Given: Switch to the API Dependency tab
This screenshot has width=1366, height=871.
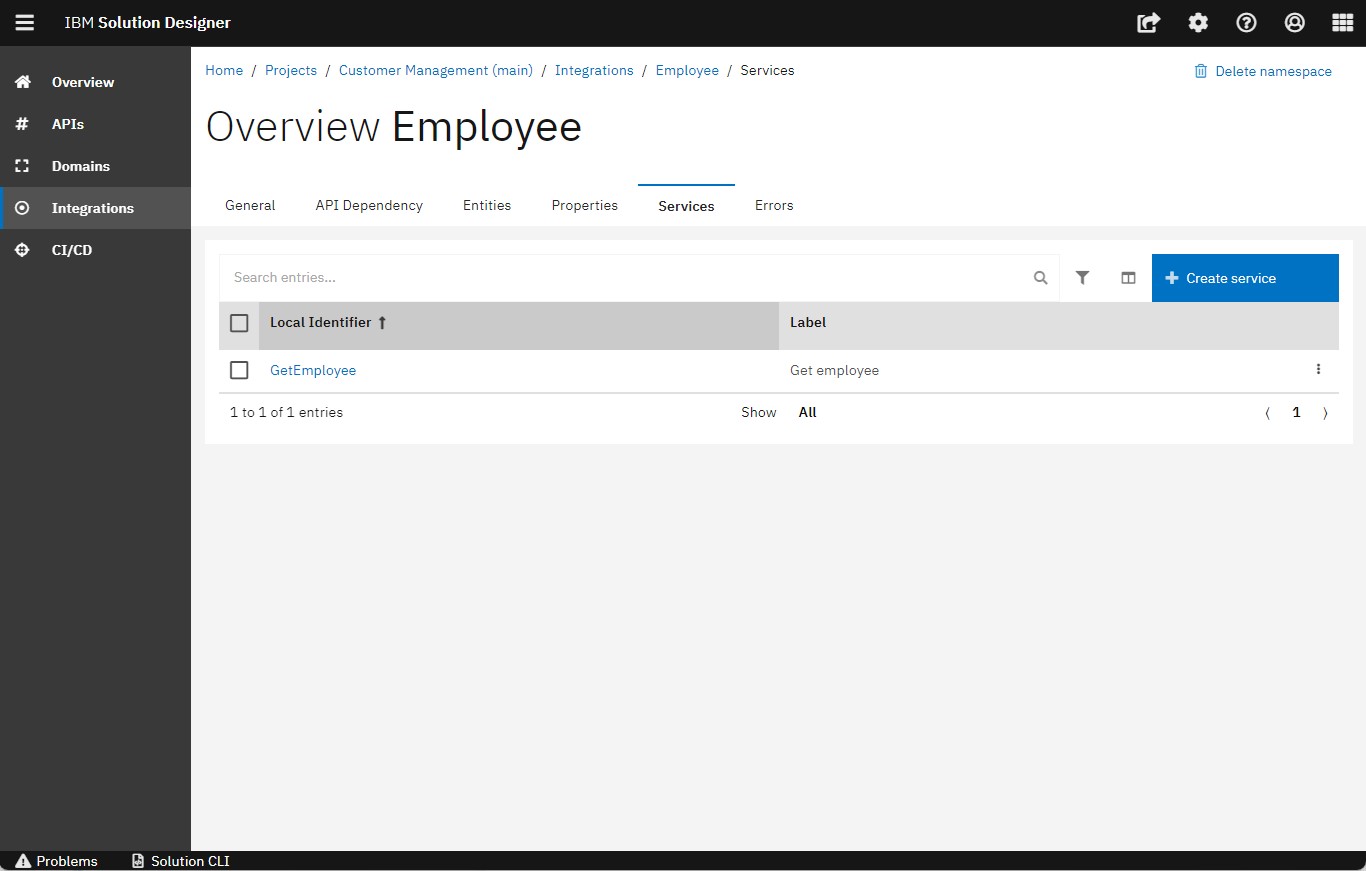Looking at the screenshot, I should pyautogui.click(x=369, y=205).
